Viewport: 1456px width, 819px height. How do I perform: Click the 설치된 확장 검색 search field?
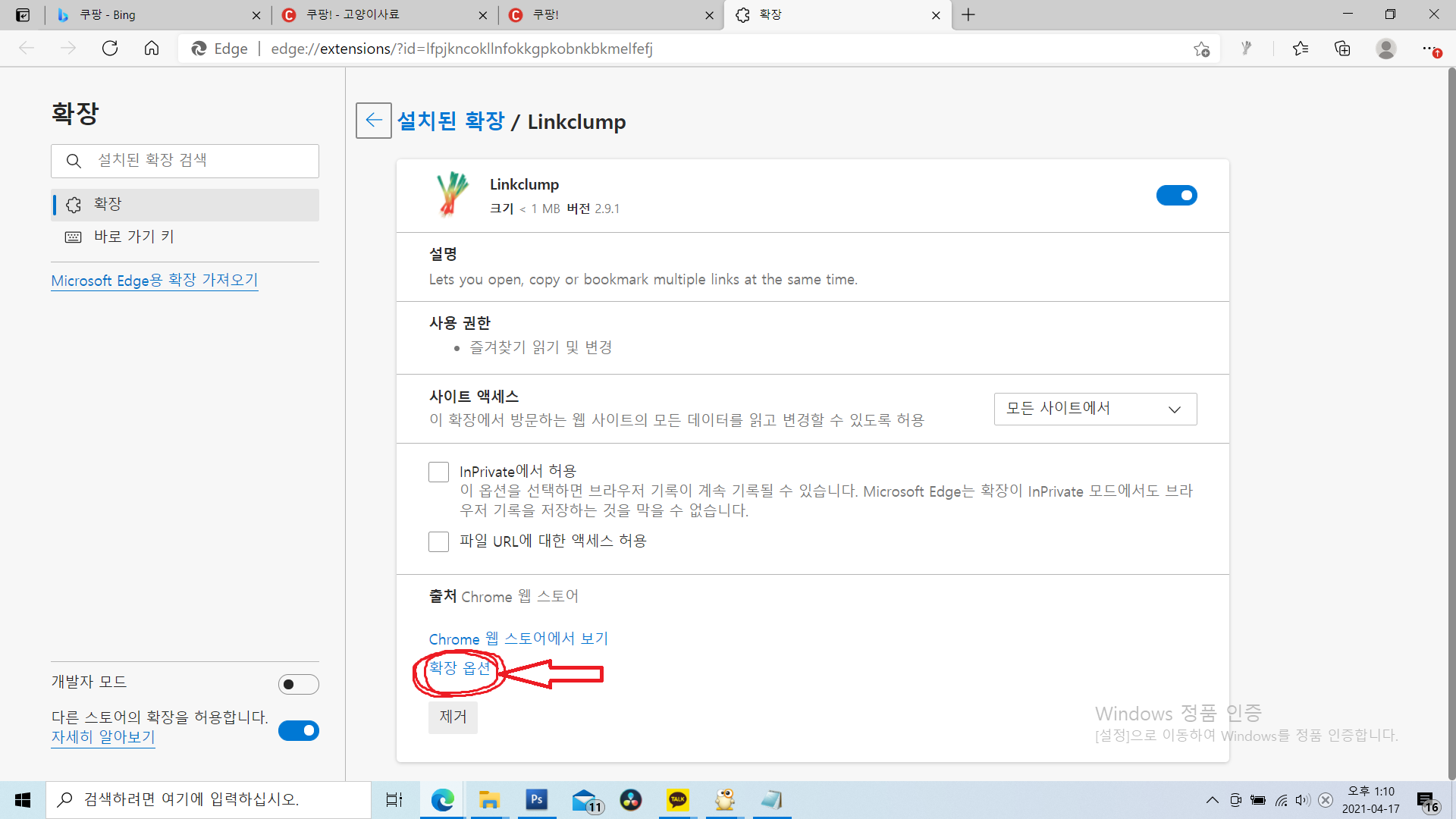click(x=185, y=161)
